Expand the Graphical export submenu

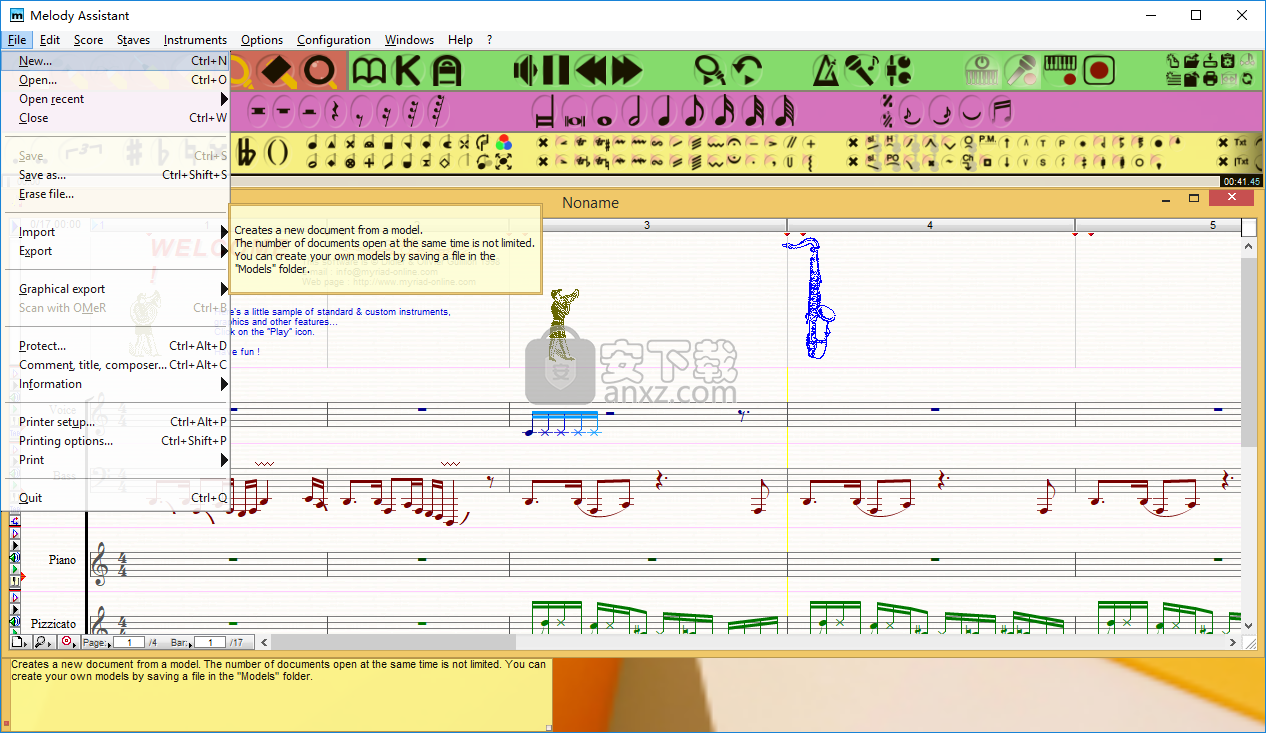[x=116, y=289]
